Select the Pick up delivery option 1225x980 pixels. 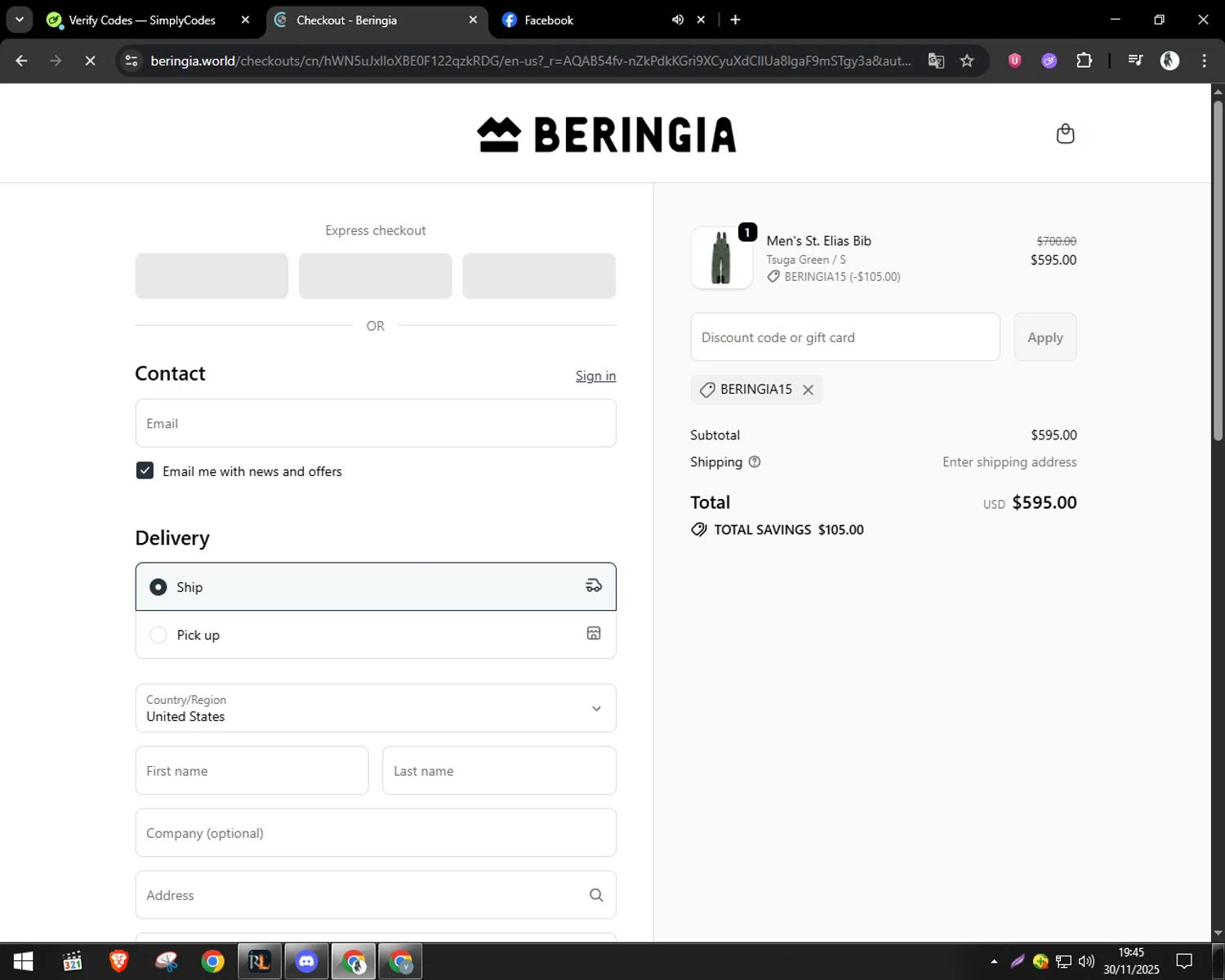click(376, 635)
